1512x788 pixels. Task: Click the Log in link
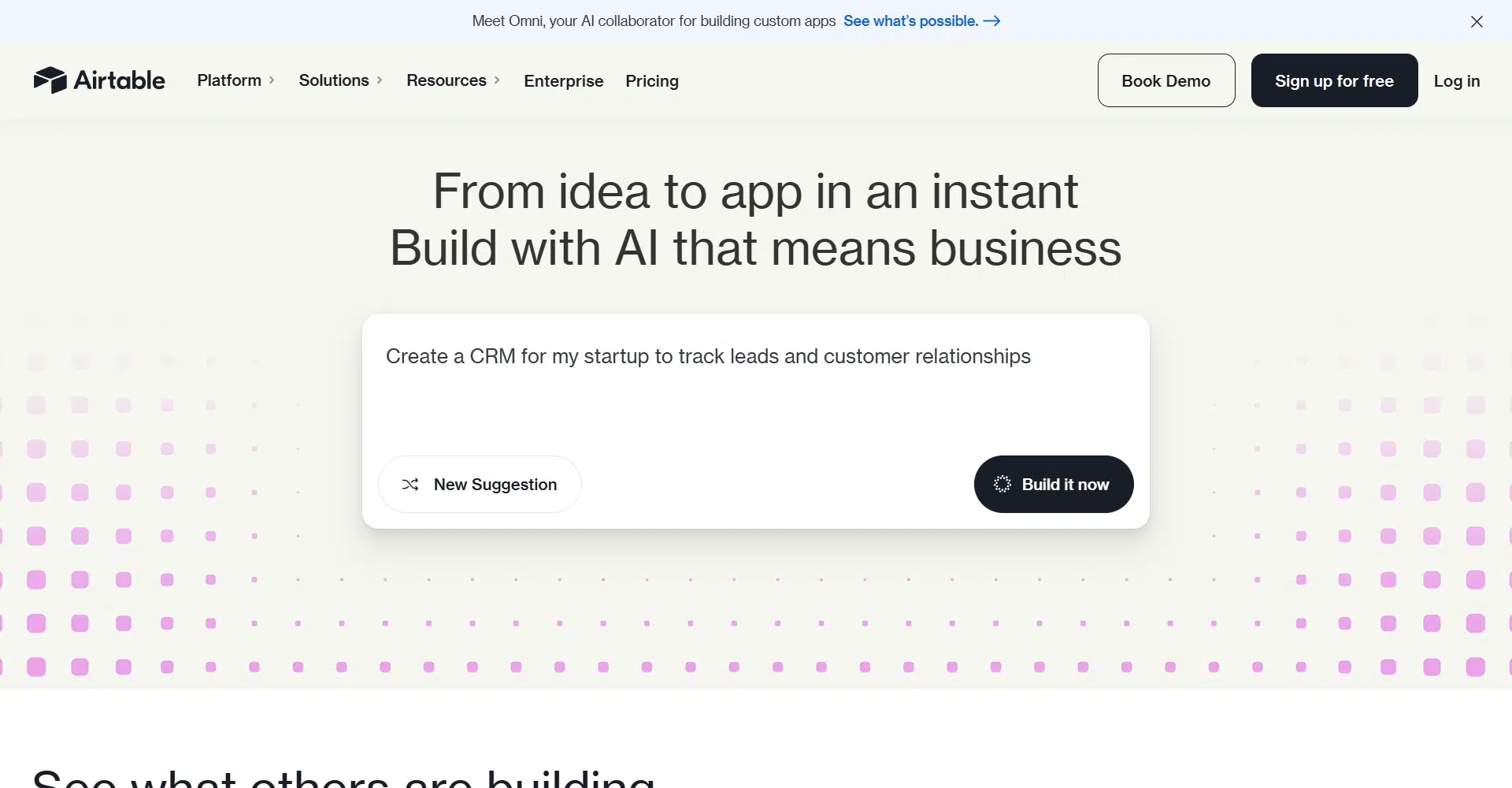pos(1457,81)
